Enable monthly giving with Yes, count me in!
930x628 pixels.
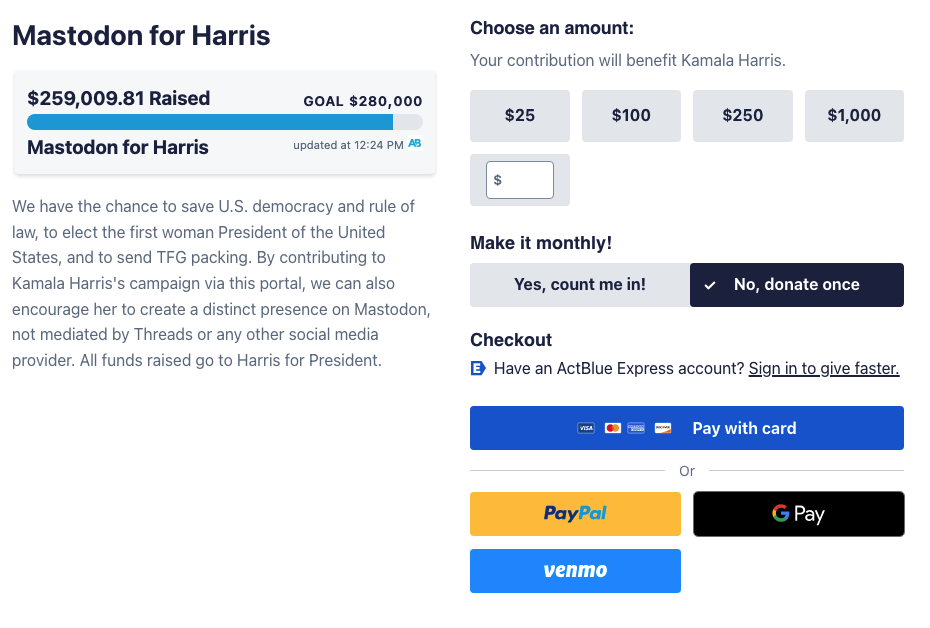(x=579, y=285)
